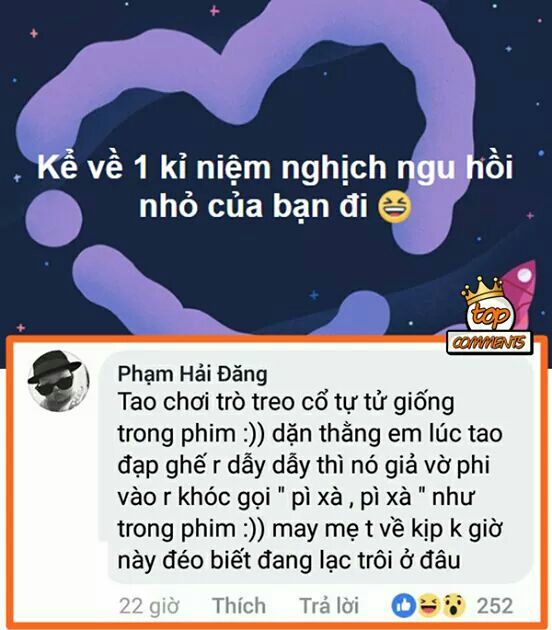Click the purple circle shape on the background
The image size is (552, 630).
coord(54,218)
